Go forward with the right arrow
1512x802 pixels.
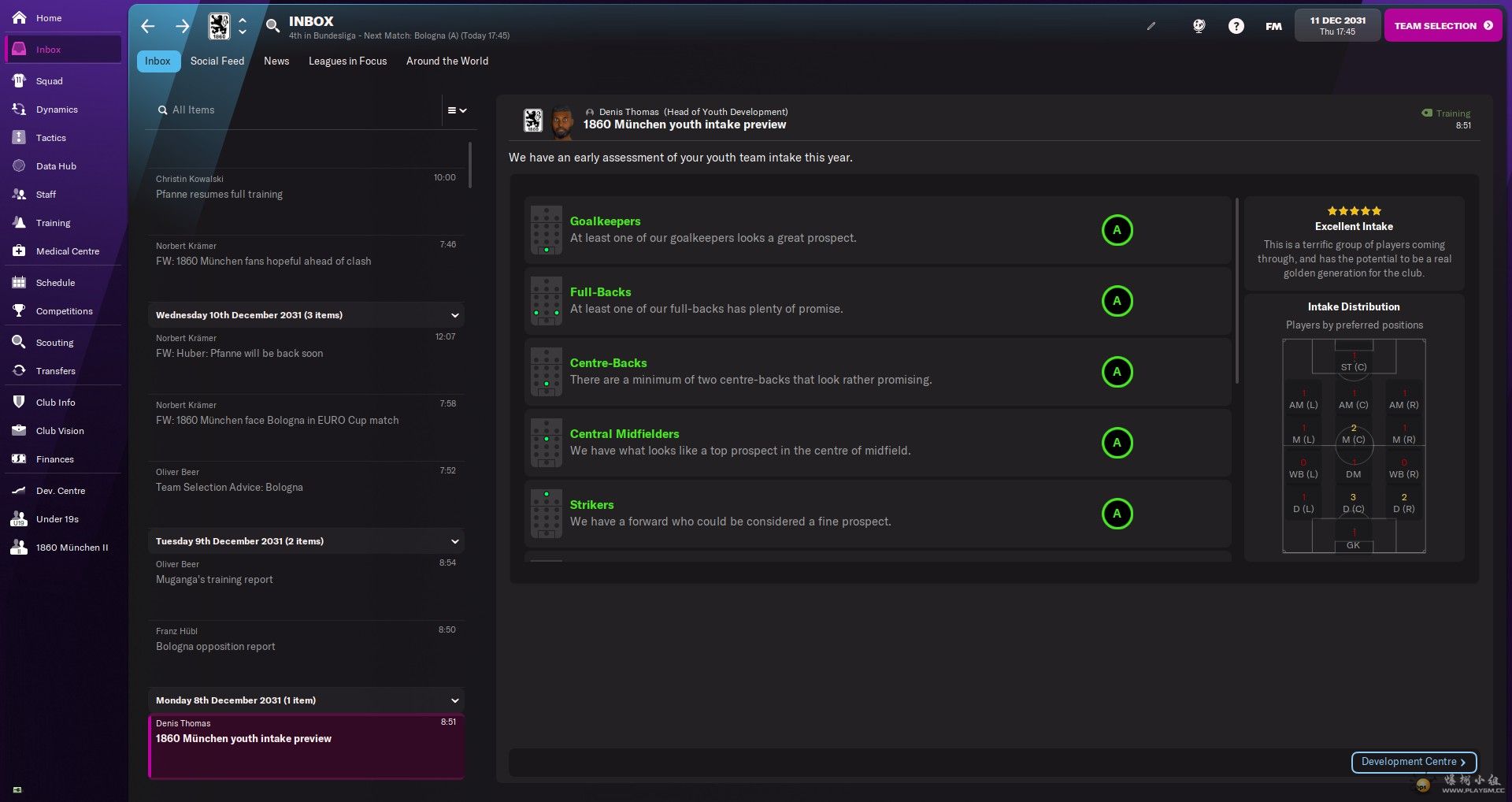click(x=183, y=26)
